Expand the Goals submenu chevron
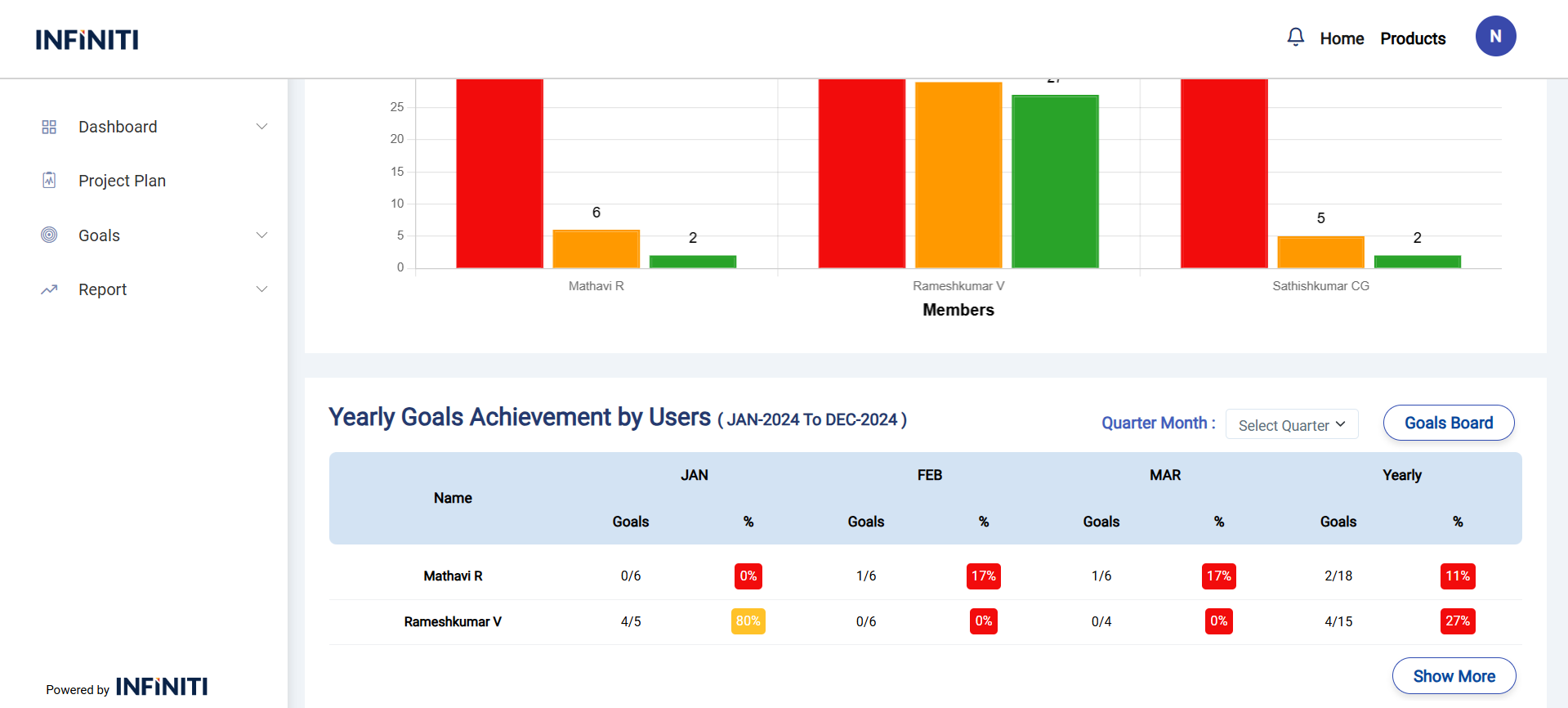1568x708 pixels. 261,235
